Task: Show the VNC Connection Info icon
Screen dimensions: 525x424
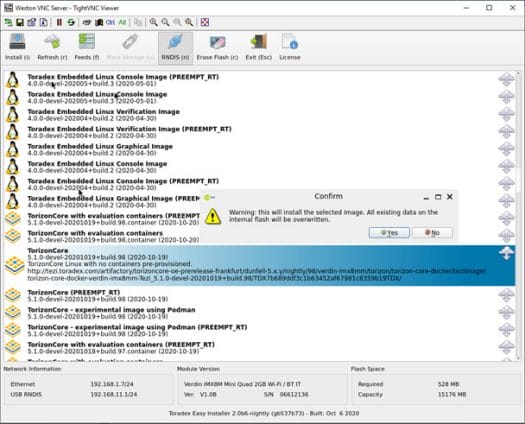Action: (44, 22)
